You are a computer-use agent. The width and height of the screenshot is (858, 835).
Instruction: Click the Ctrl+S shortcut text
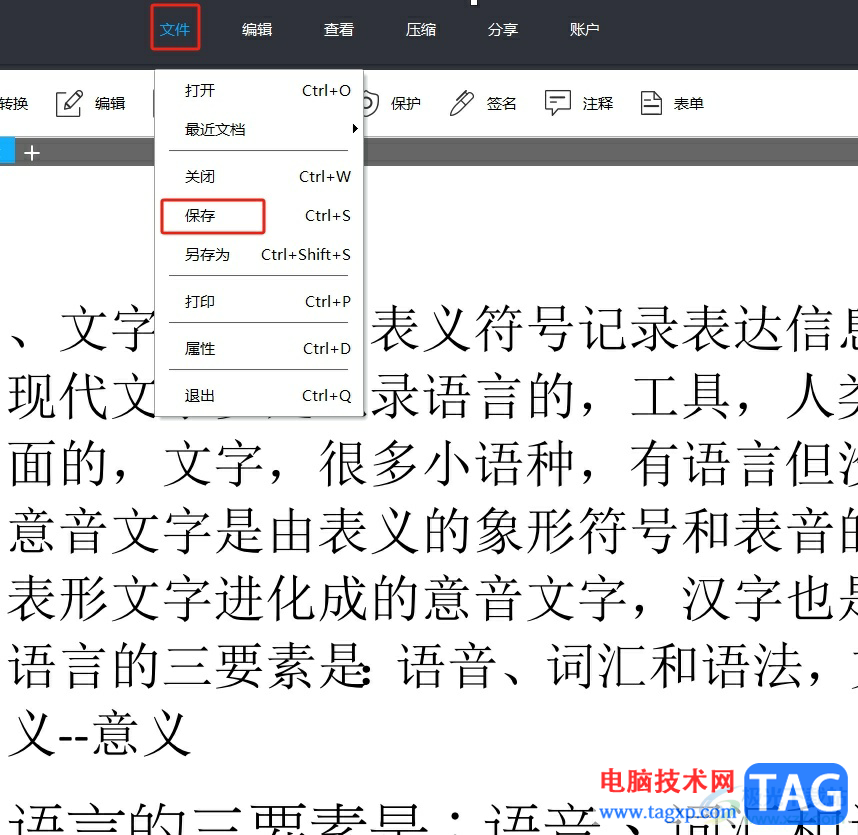pos(327,216)
